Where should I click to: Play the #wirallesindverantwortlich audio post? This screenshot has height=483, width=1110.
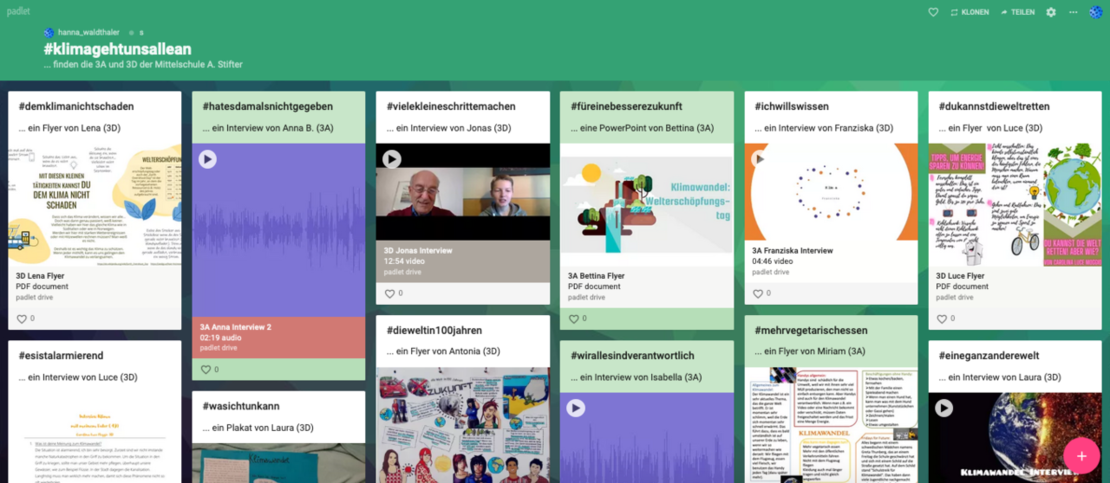pos(576,408)
